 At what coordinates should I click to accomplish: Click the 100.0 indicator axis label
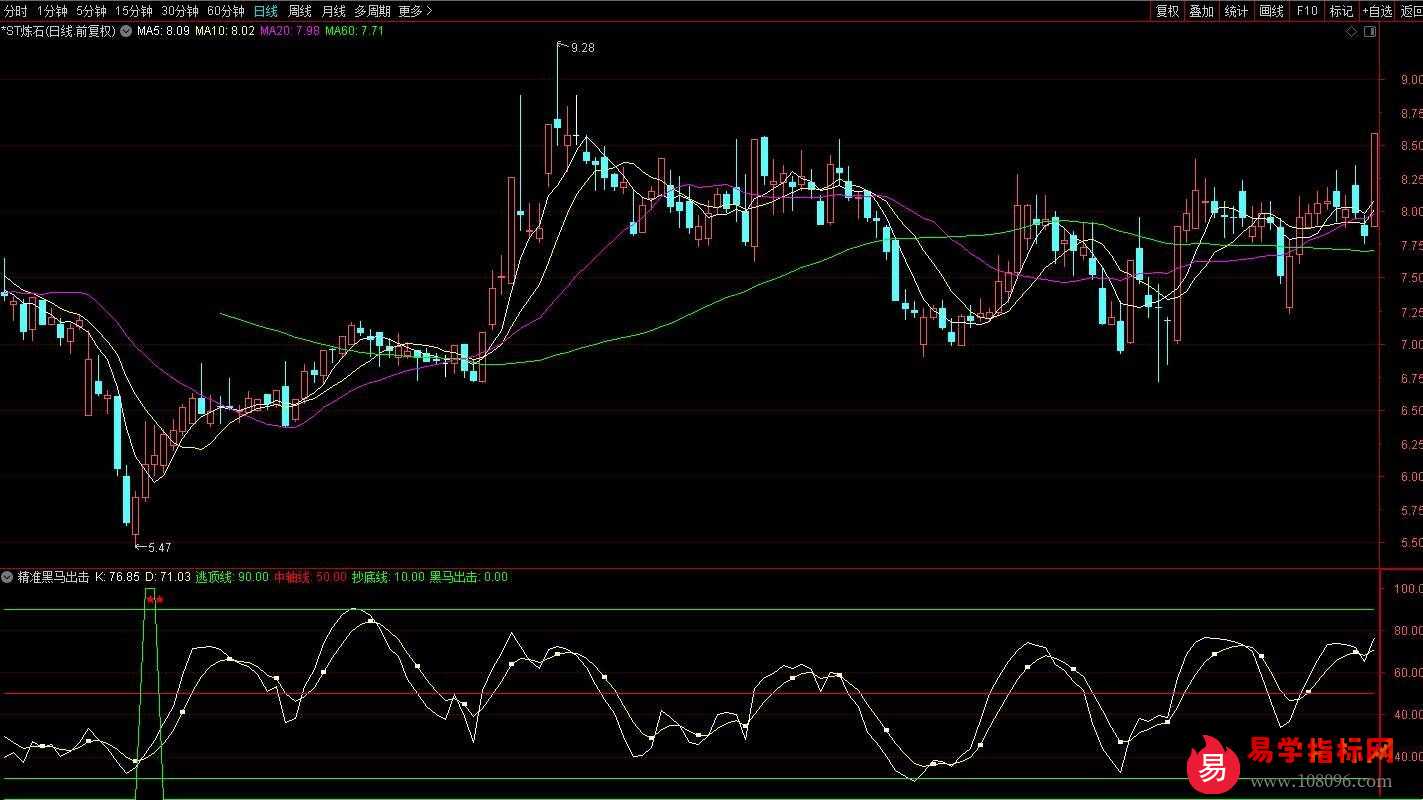[x=1408, y=590]
